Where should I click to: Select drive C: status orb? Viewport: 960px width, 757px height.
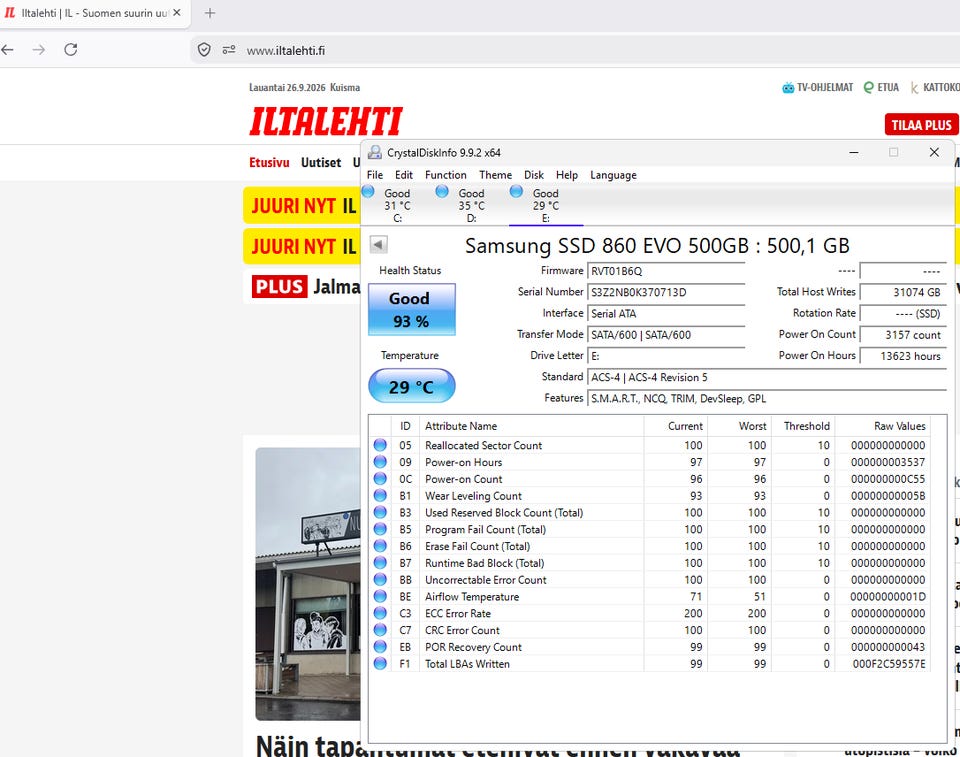coord(368,192)
